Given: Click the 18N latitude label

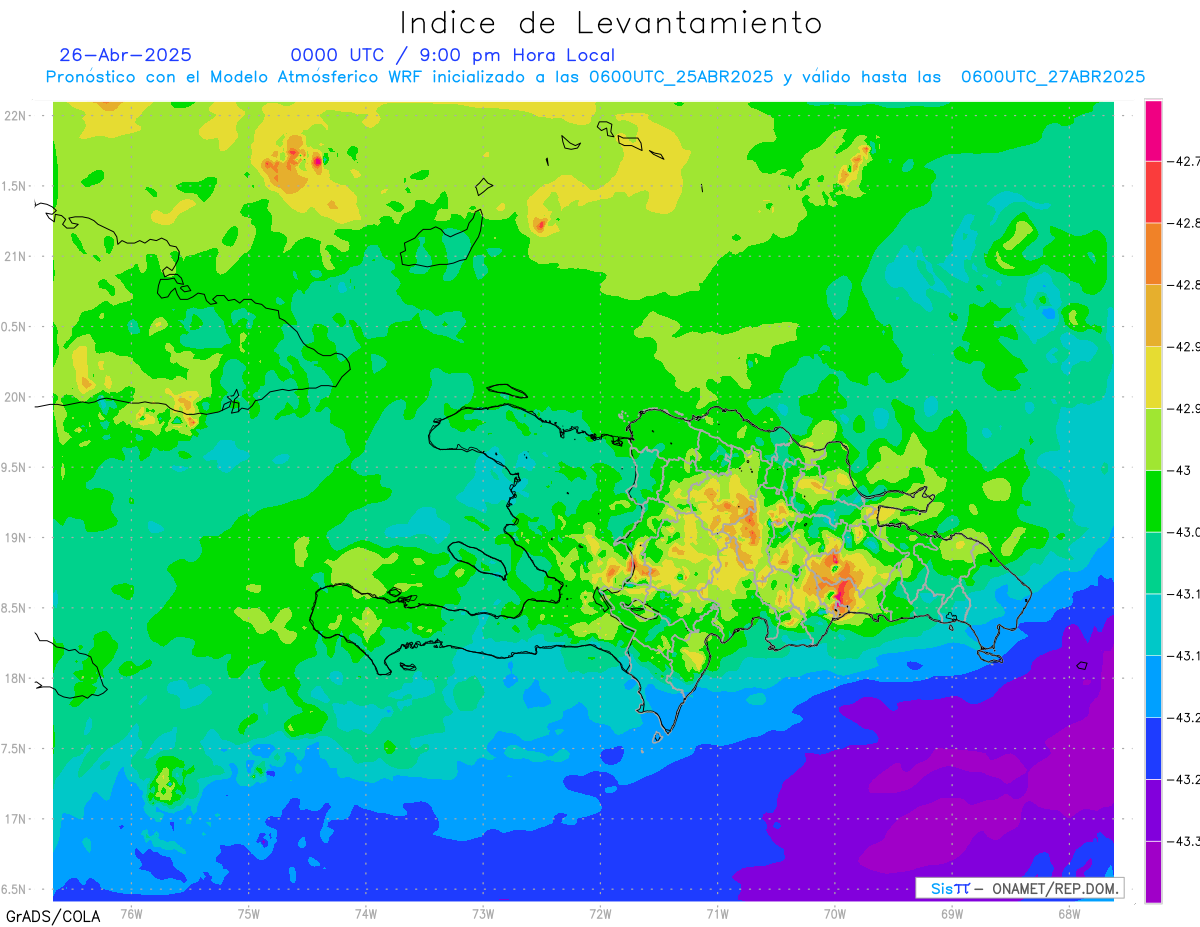Looking at the screenshot, I should [x=16, y=678].
